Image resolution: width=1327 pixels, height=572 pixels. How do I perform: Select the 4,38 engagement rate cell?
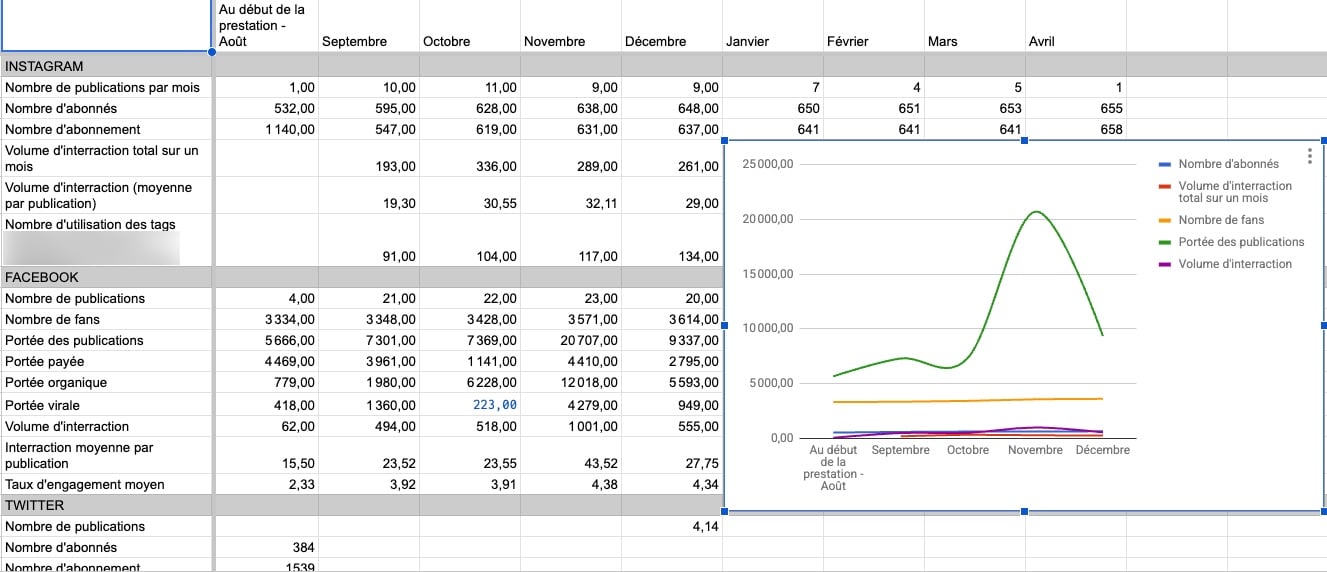click(x=570, y=484)
